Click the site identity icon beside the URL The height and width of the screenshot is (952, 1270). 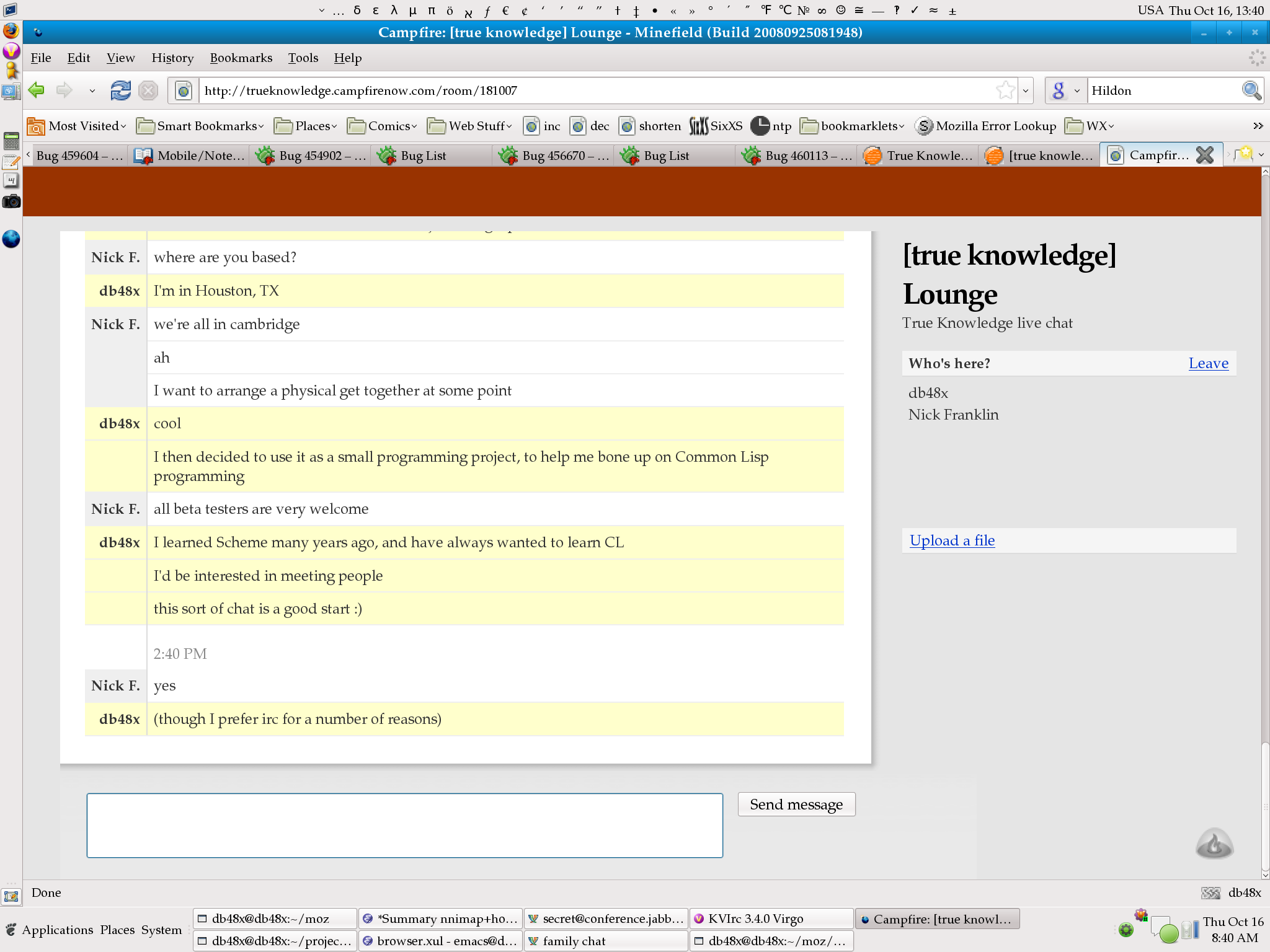pyautogui.click(x=184, y=91)
